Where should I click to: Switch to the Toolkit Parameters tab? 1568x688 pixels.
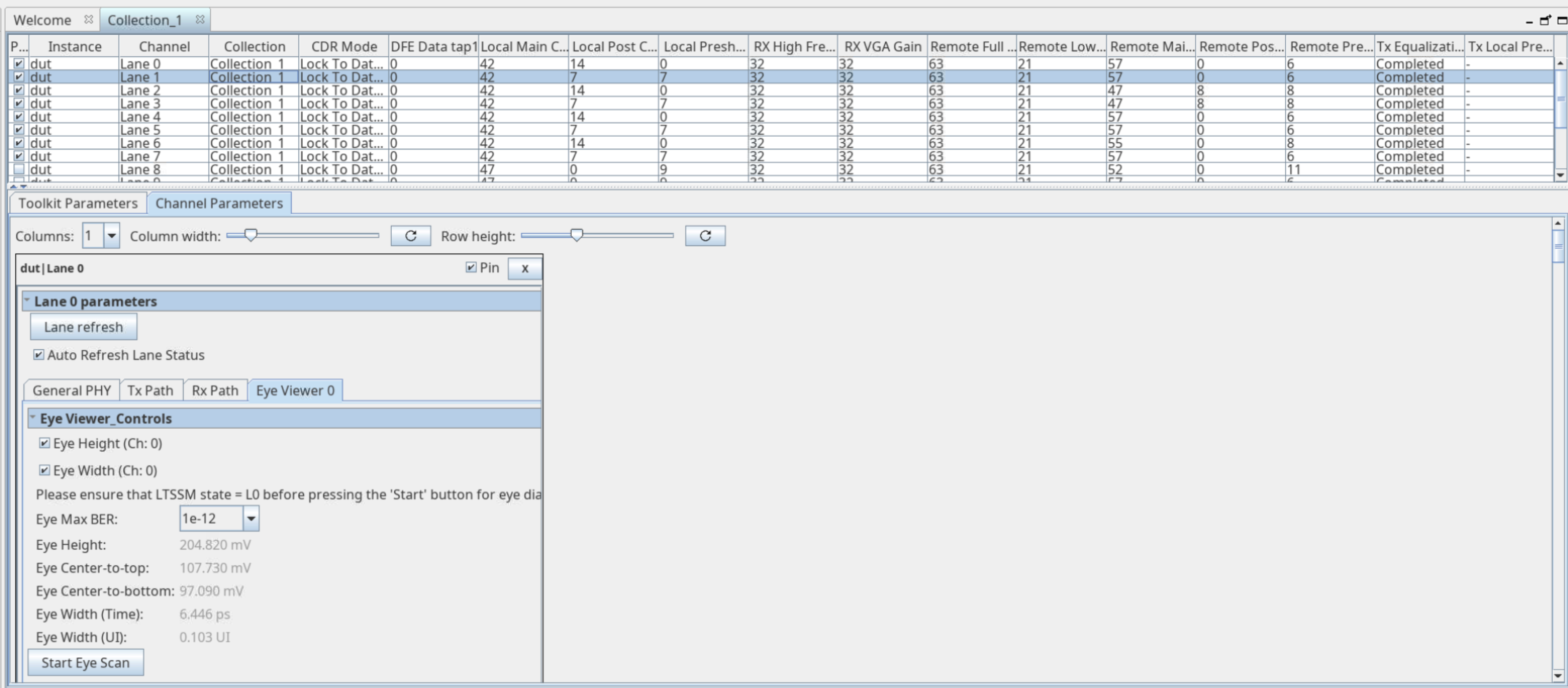coord(78,204)
